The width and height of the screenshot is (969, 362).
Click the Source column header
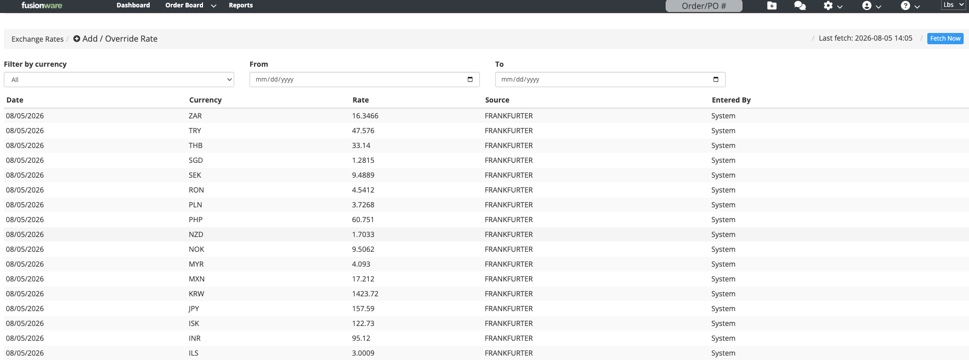[497, 100]
